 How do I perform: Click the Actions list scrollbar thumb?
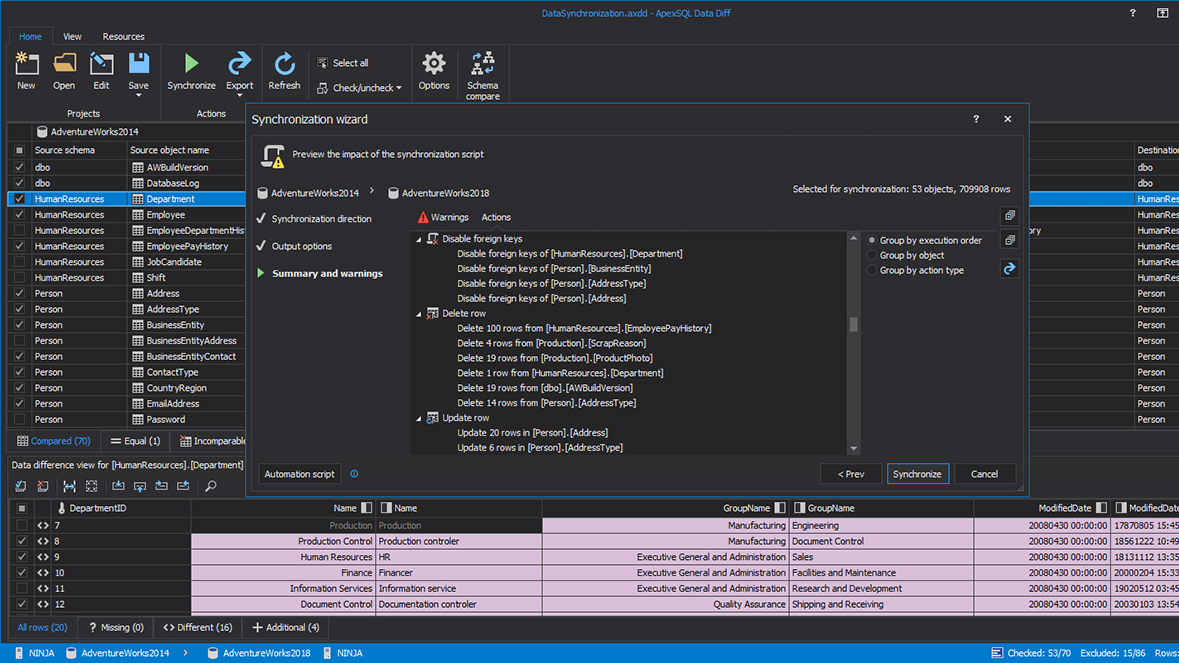click(x=853, y=325)
